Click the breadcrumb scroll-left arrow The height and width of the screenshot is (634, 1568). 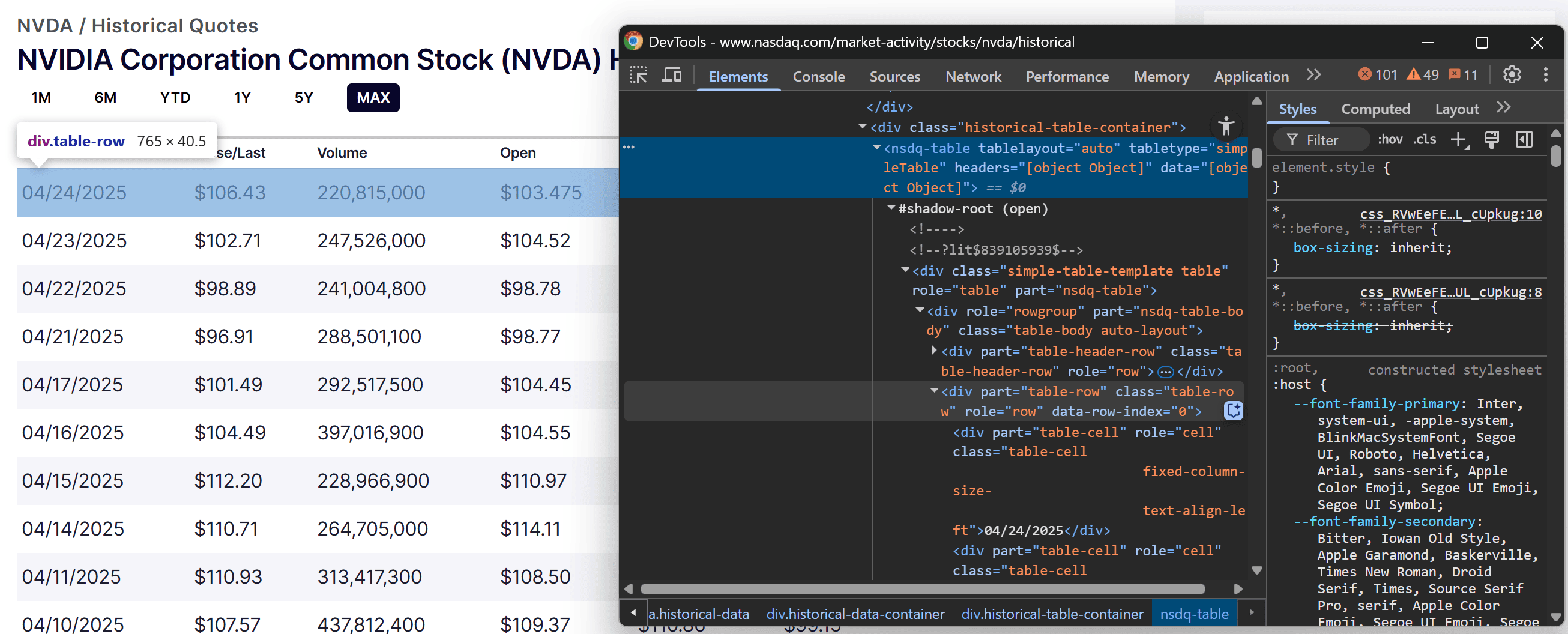634,612
